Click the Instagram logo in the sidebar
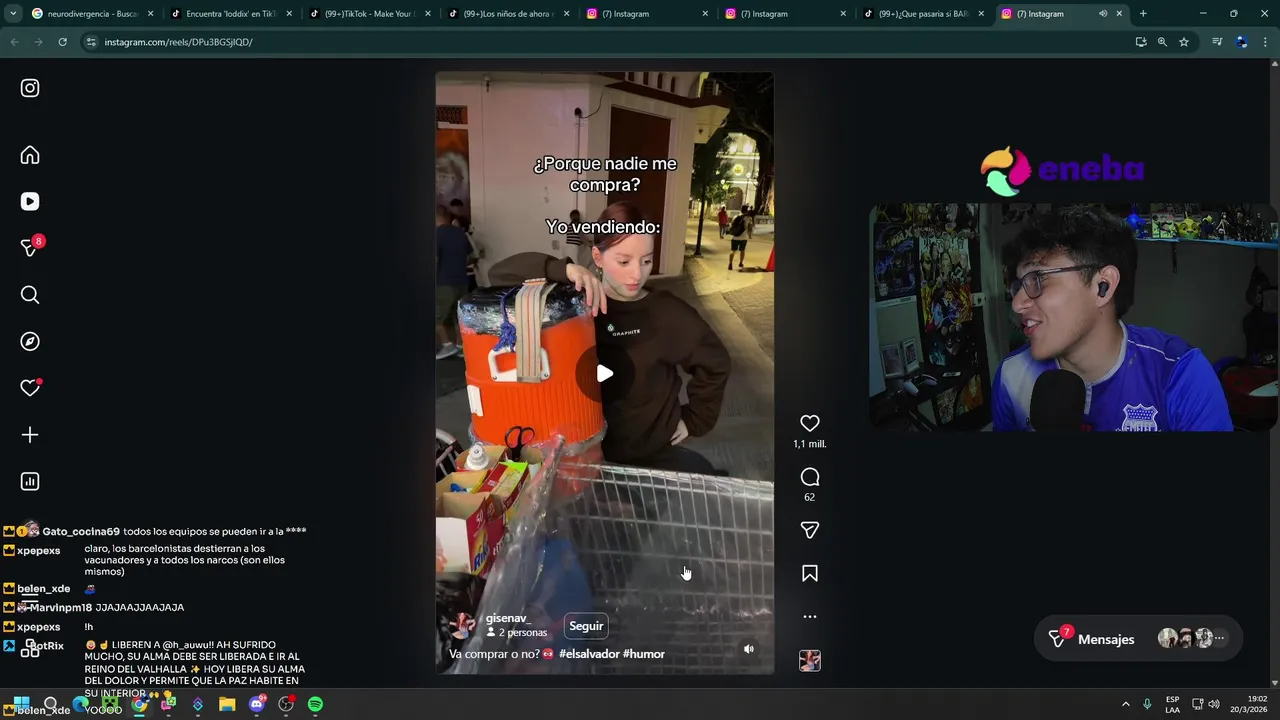 click(x=30, y=88)
